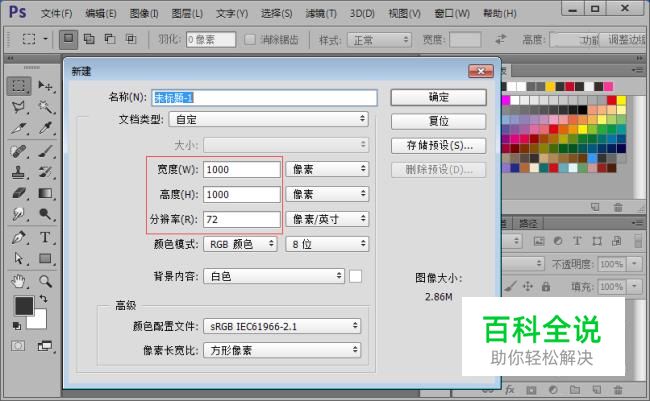Choose Intersect with Selection mode

click(131, 39)
